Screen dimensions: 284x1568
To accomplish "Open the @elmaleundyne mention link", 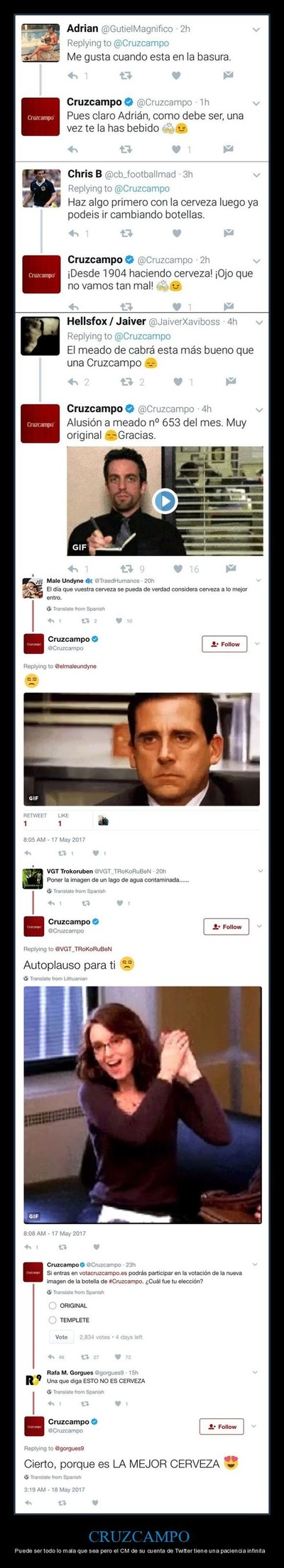I will click(75, 666).
